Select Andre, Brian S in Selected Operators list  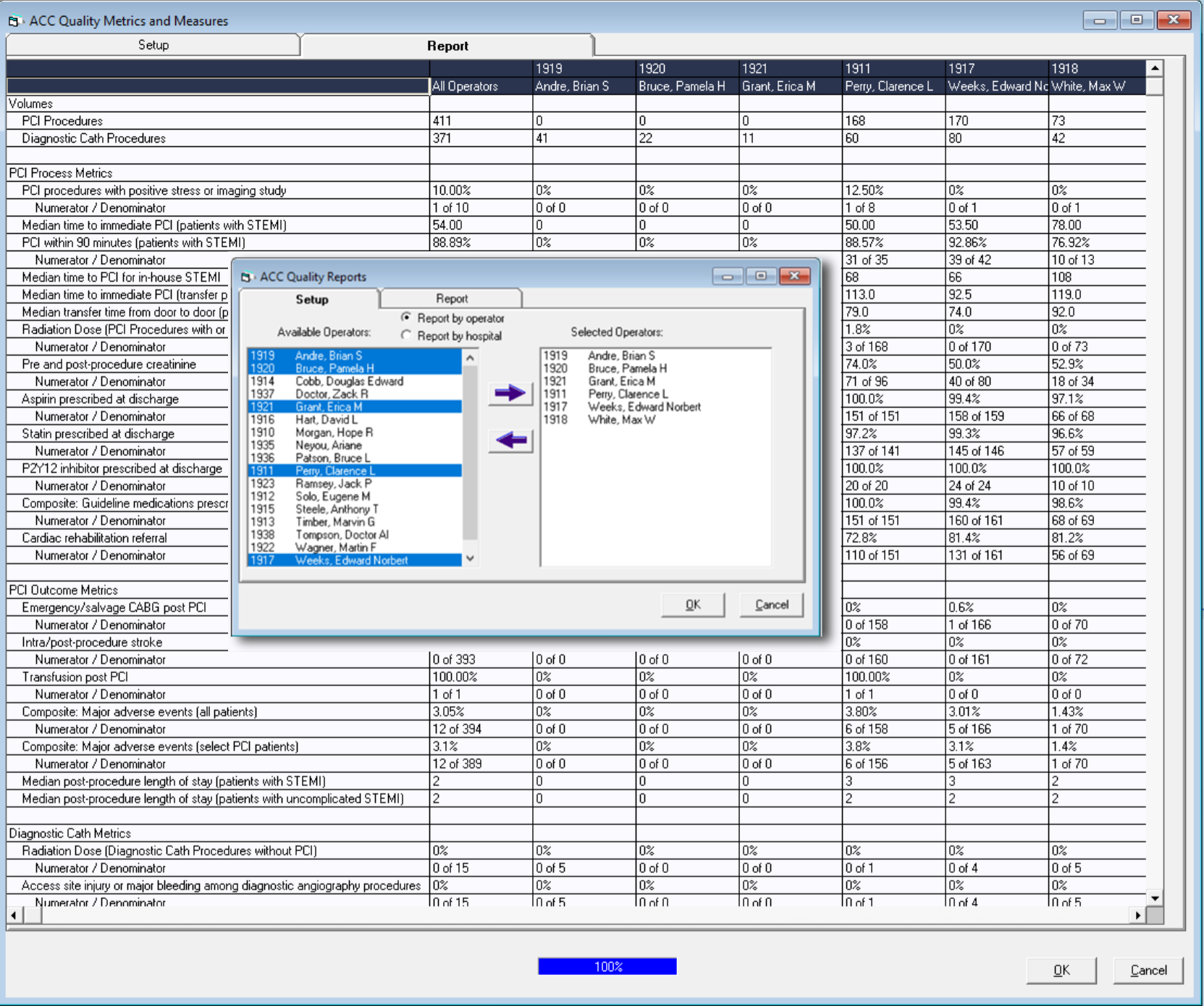point(655,356)
